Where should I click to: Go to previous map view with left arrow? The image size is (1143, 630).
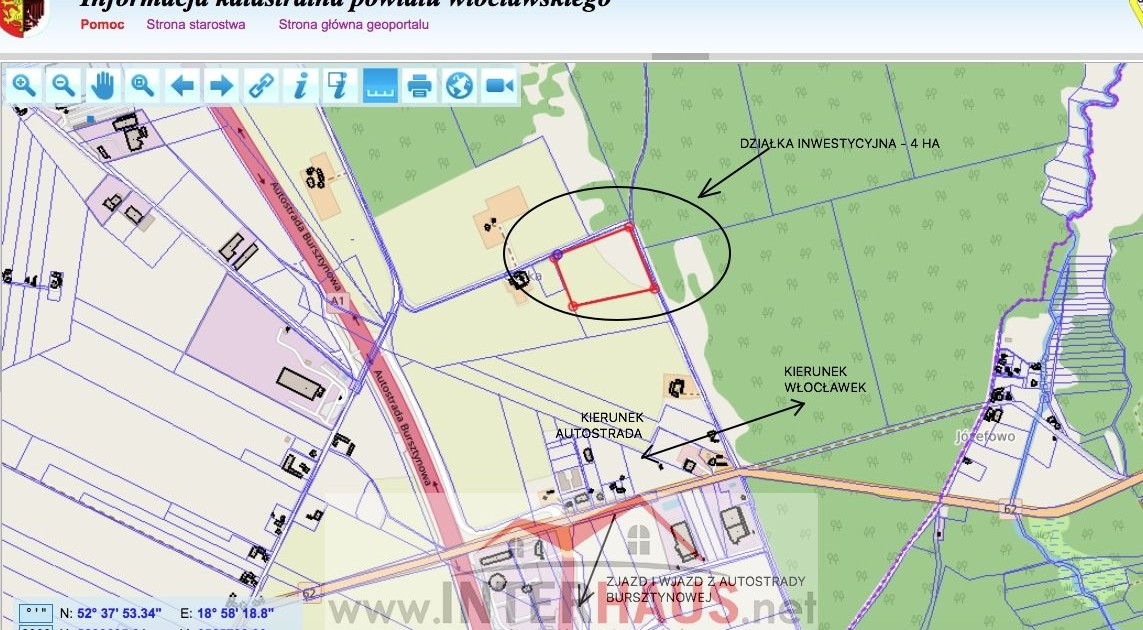click(x=181, y=85)
